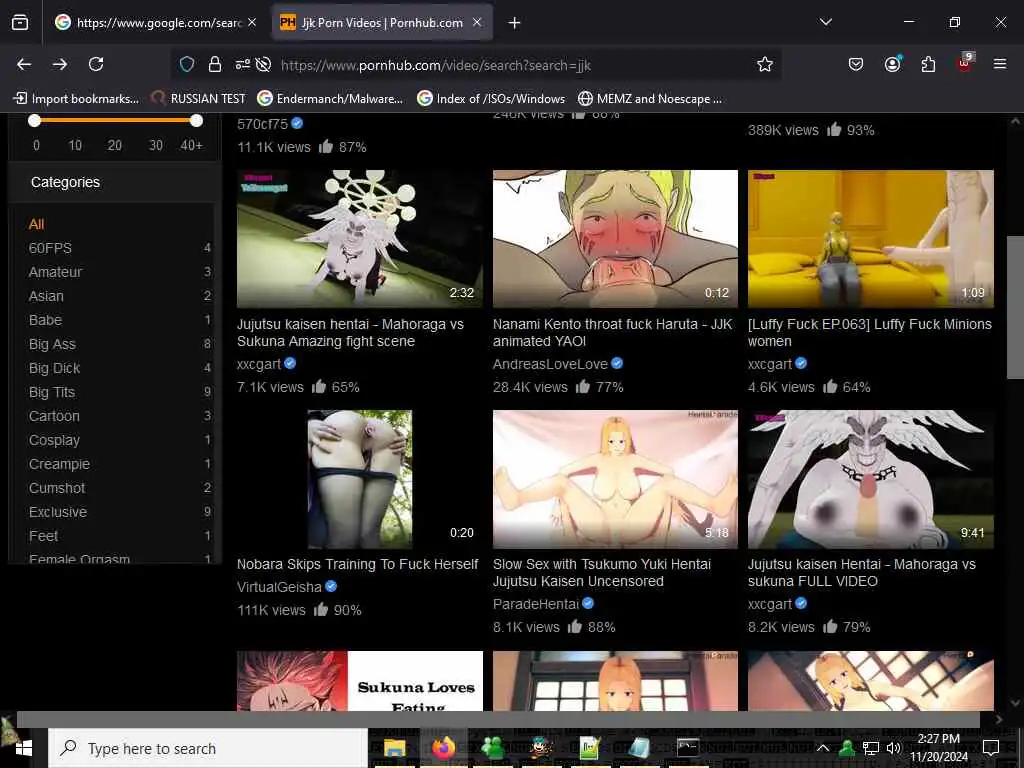Click the left handle of the duration slider

pos(35,120)
